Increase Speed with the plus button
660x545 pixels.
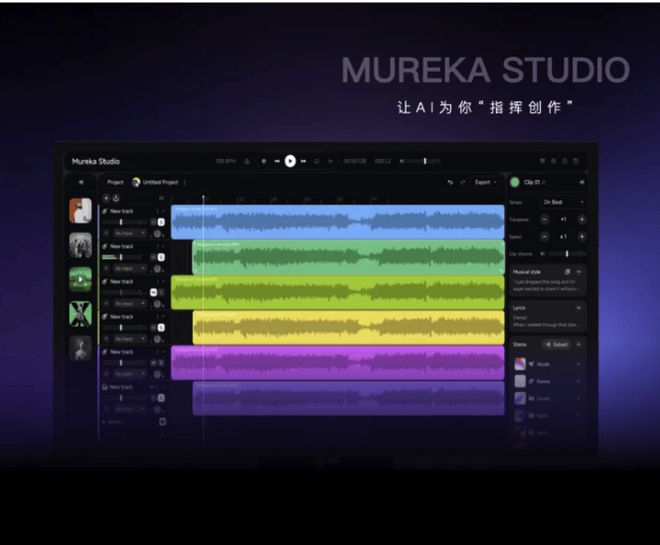click(582, 237)
